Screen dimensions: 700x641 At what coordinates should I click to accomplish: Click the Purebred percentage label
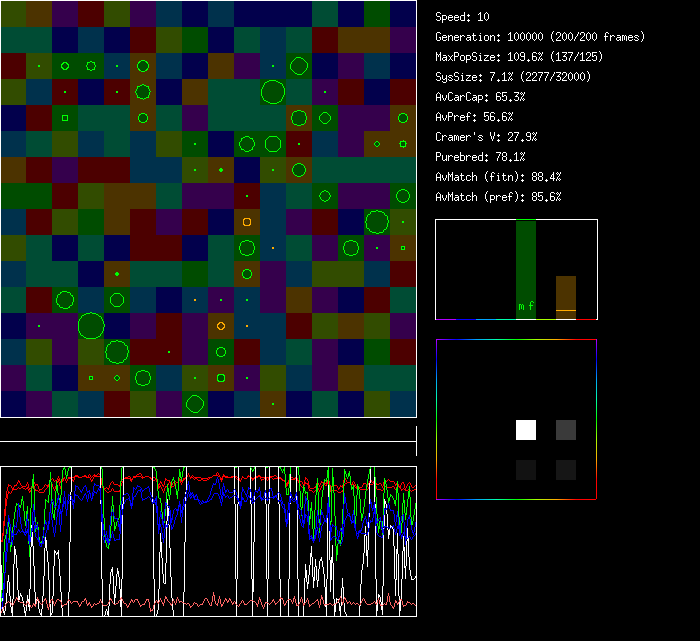point(480,157)
